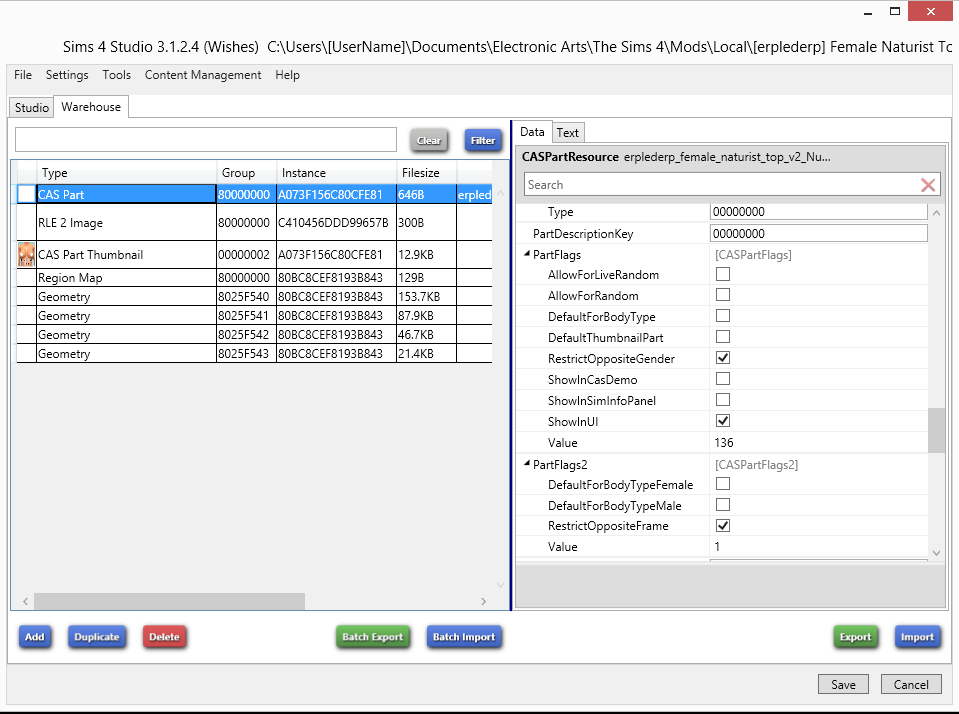The height and width of the screenshot is (714, 959).
Task: Collapse the PartFlags group
Action: tap(527, 254)
